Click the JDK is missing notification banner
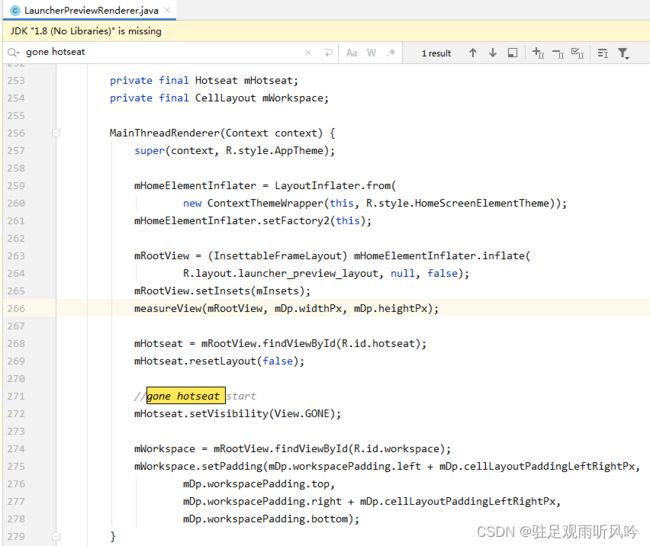Viewport: 650px width, 546px height. [326, 31]
